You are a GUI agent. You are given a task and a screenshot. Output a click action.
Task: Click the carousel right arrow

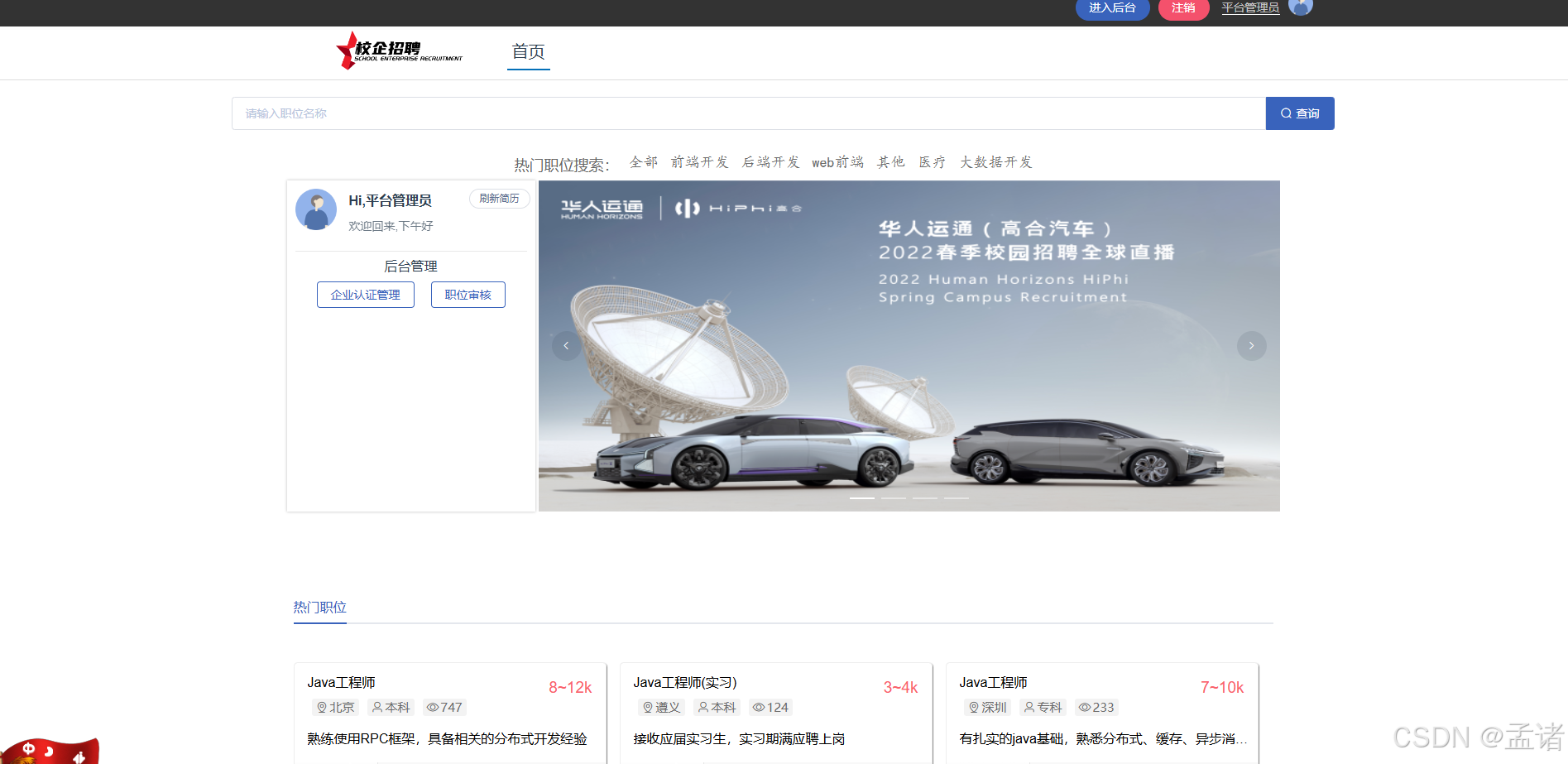coord(1251,346)
